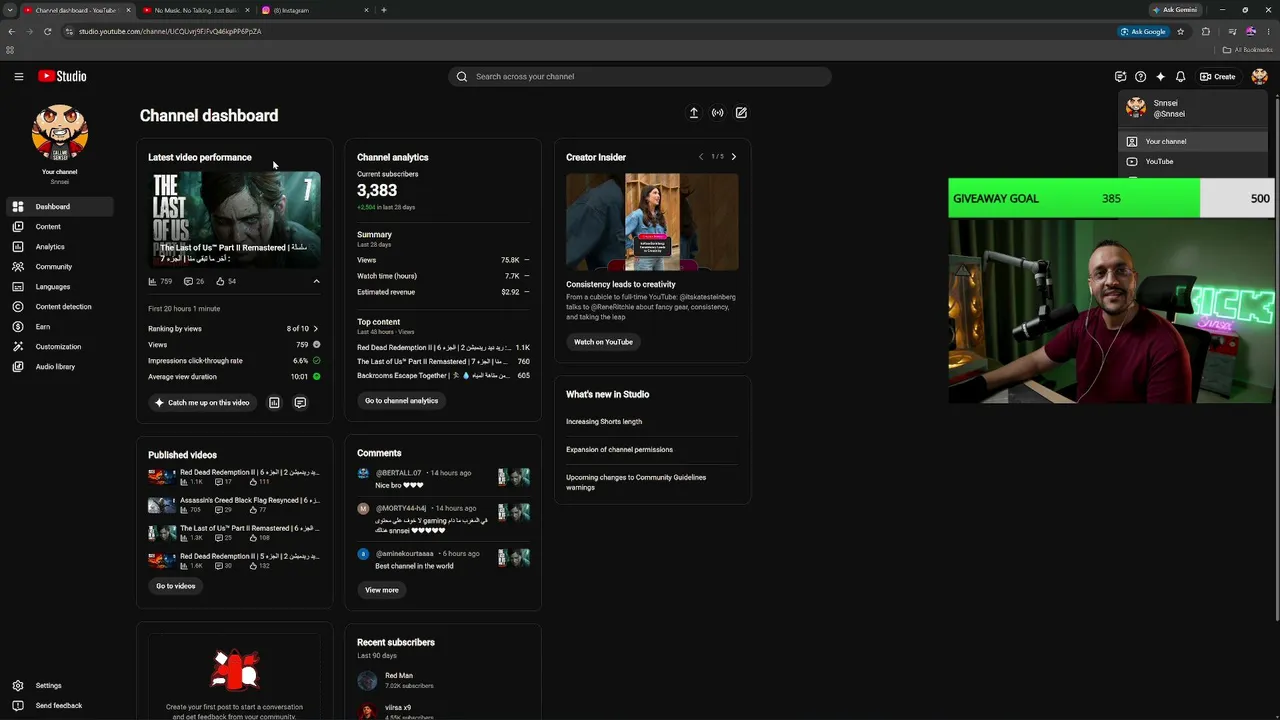Viewport: 1280px width, 720px height.
Task: Click the 3,383 current subscribers count
Action: (x=377, y=190)
